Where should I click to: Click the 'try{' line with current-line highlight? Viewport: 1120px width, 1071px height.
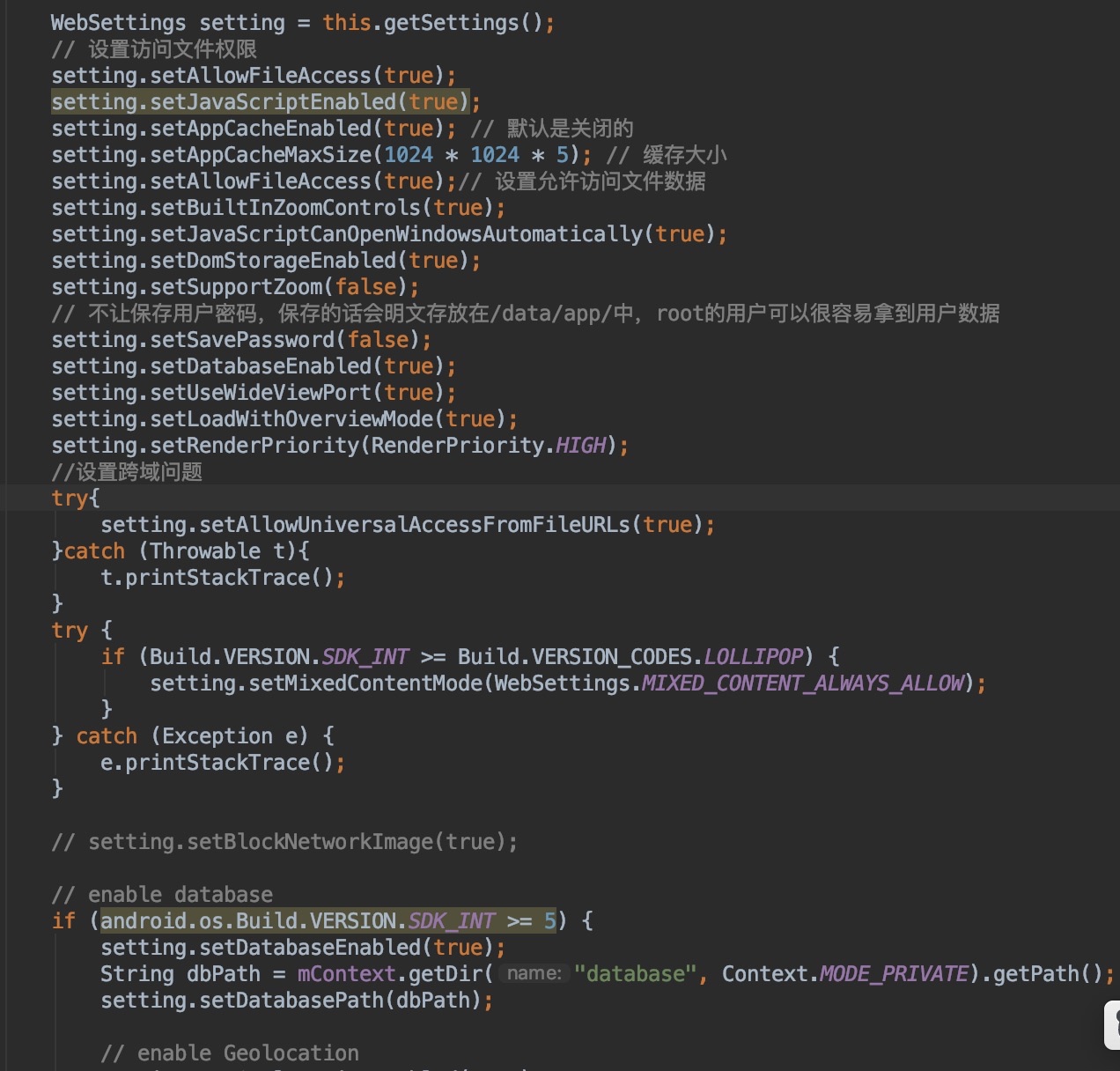(x=76, y=499)
